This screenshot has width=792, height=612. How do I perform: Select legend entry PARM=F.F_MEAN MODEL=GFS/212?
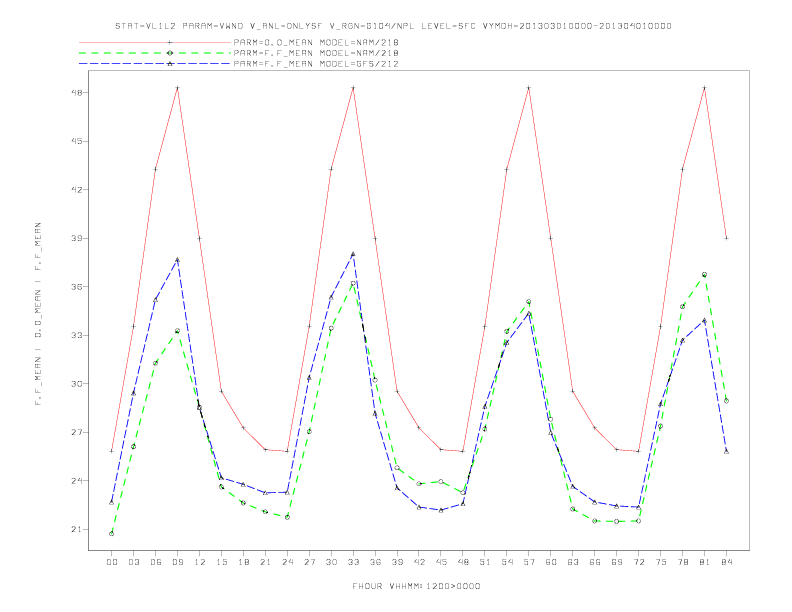tap(316, 64)
